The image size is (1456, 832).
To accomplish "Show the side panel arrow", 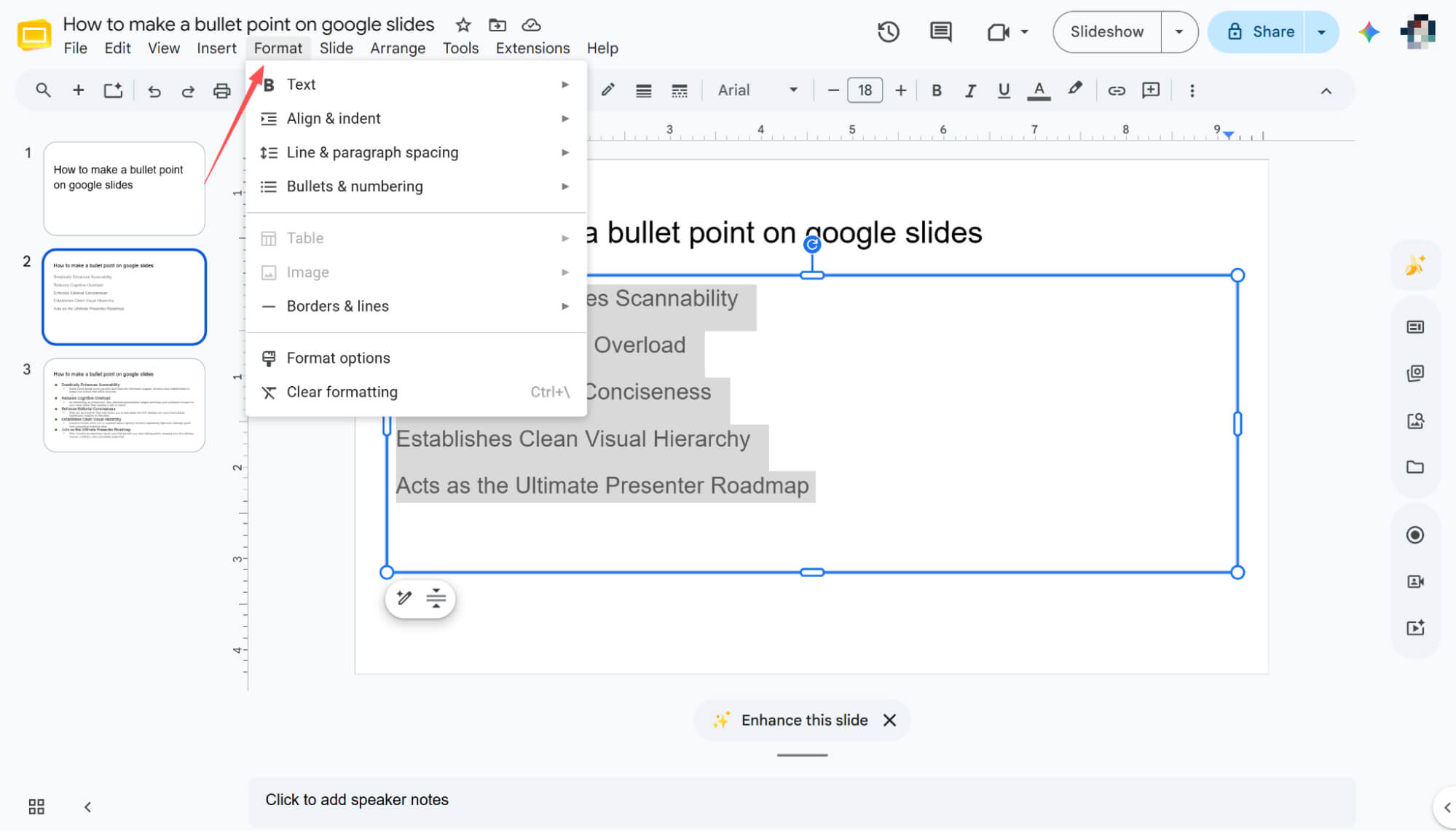I will pos(1447,807).
